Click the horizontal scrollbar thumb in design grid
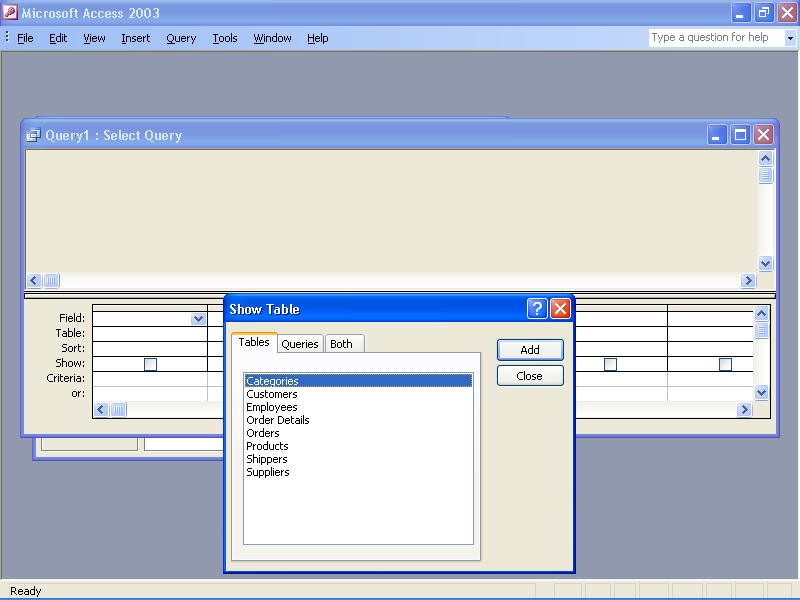800x600 pixels. [x=118, y=409]
